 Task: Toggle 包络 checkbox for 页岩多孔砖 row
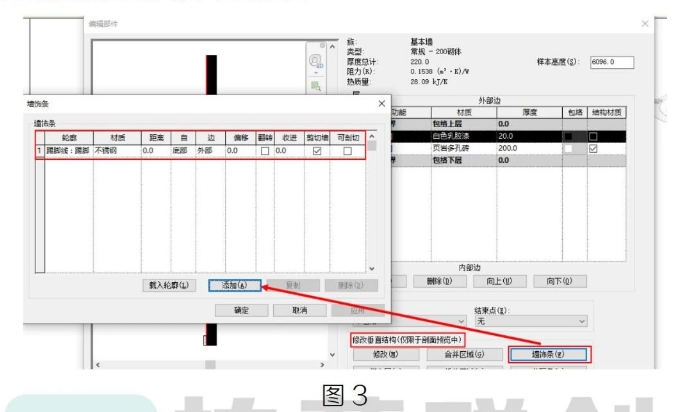pos(568,148)
